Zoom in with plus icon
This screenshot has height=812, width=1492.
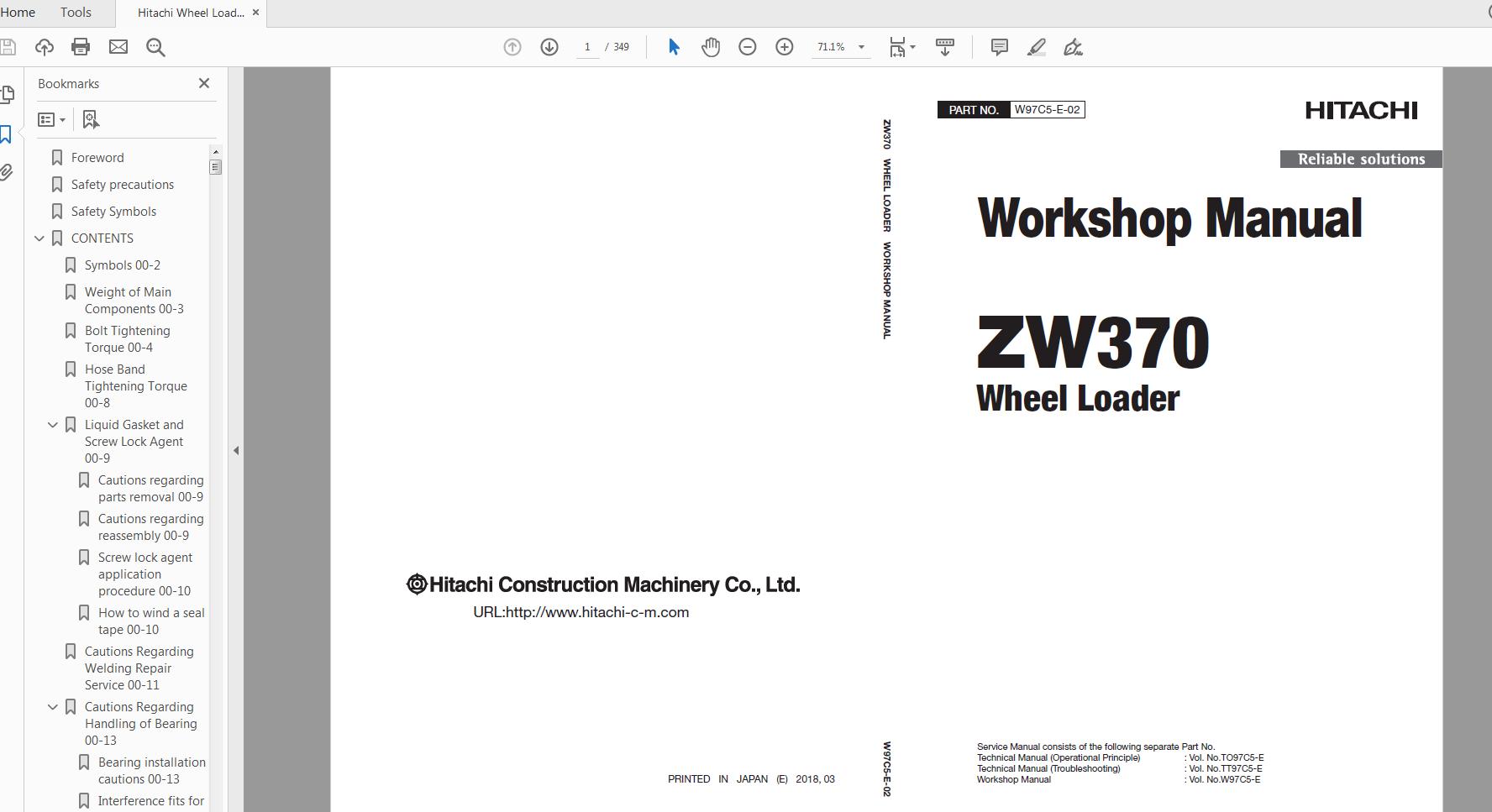[x=785, y=47]
